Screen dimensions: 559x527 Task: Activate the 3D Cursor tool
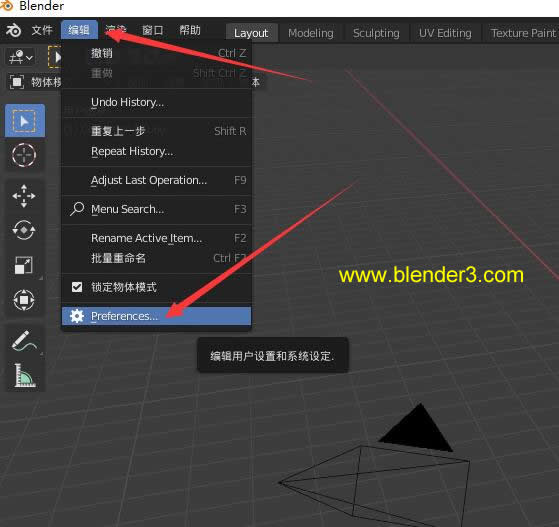click(24, 155)
